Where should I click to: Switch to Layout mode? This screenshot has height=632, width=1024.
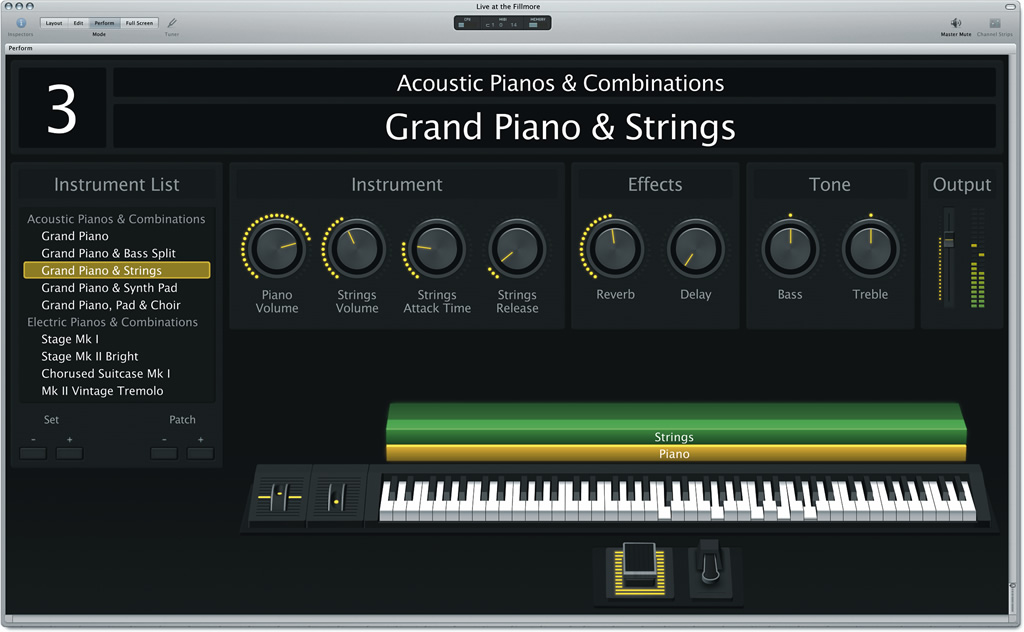click(55, 22)
